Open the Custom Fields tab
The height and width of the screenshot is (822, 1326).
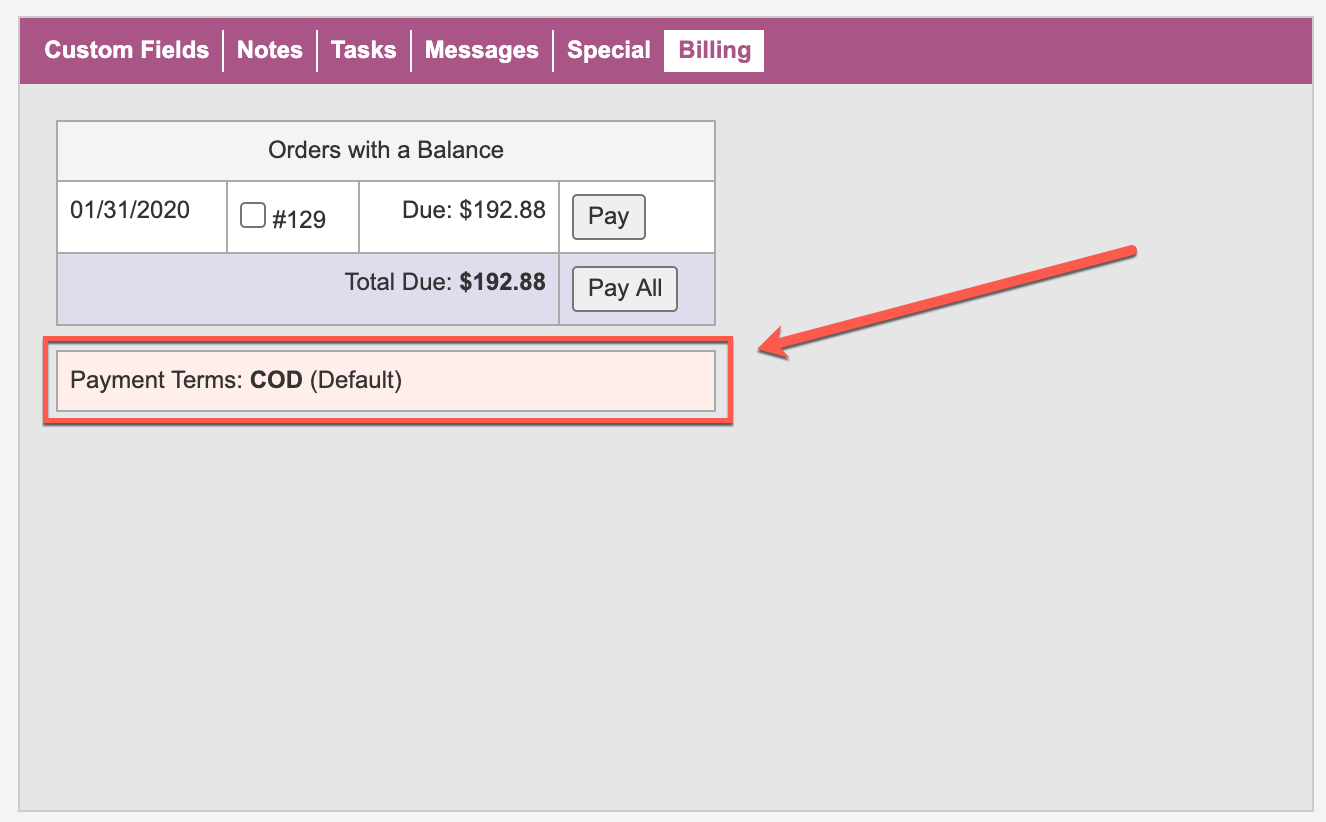127,50
